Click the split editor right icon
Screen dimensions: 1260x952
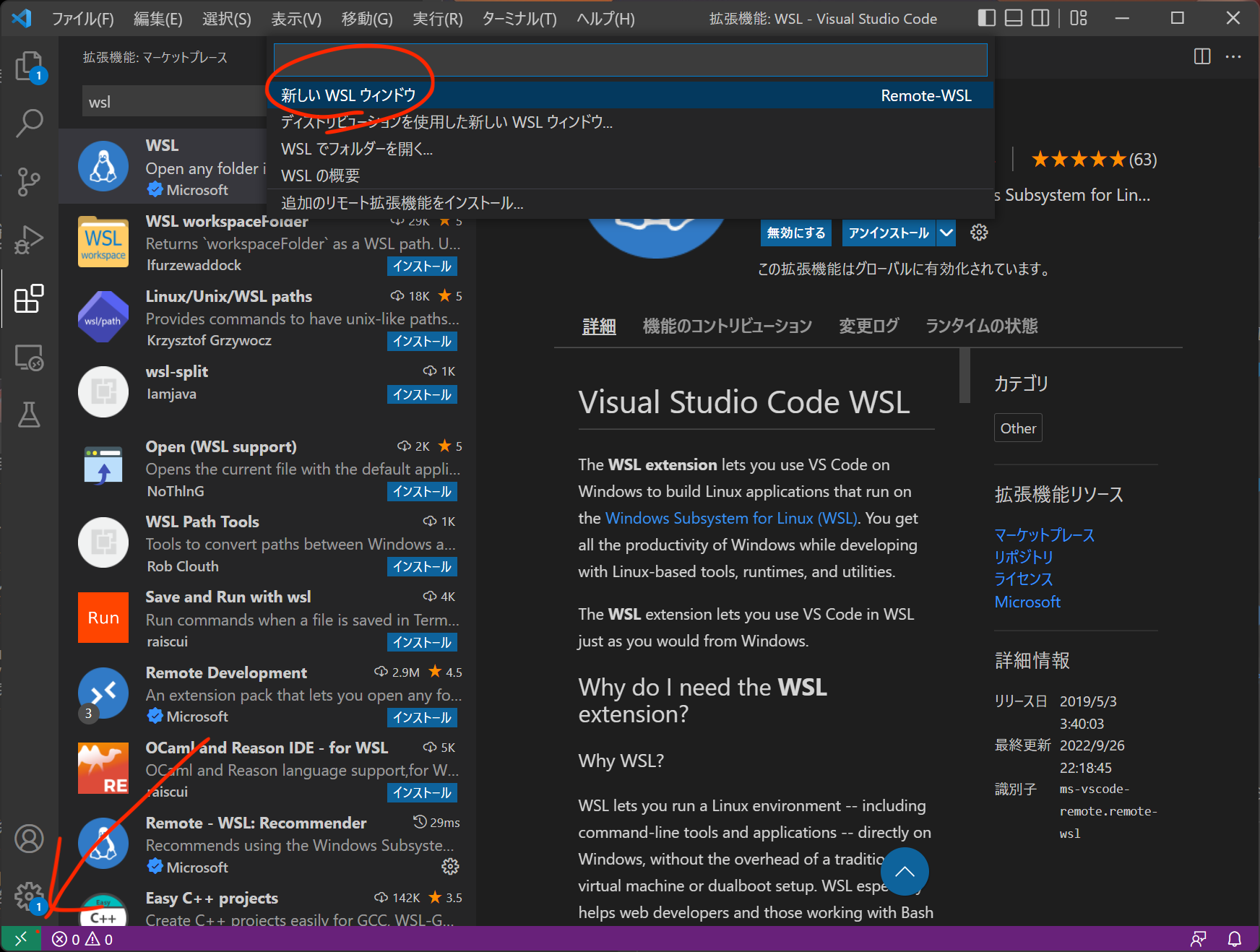point(1202,56)
